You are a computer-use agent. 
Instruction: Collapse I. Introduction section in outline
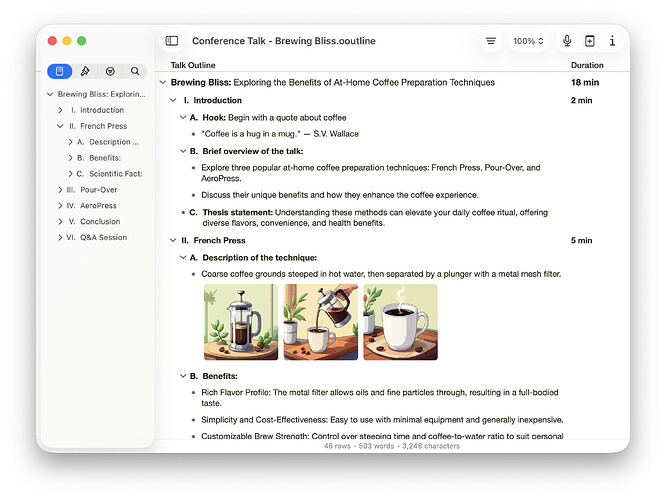tap(173, 100)
